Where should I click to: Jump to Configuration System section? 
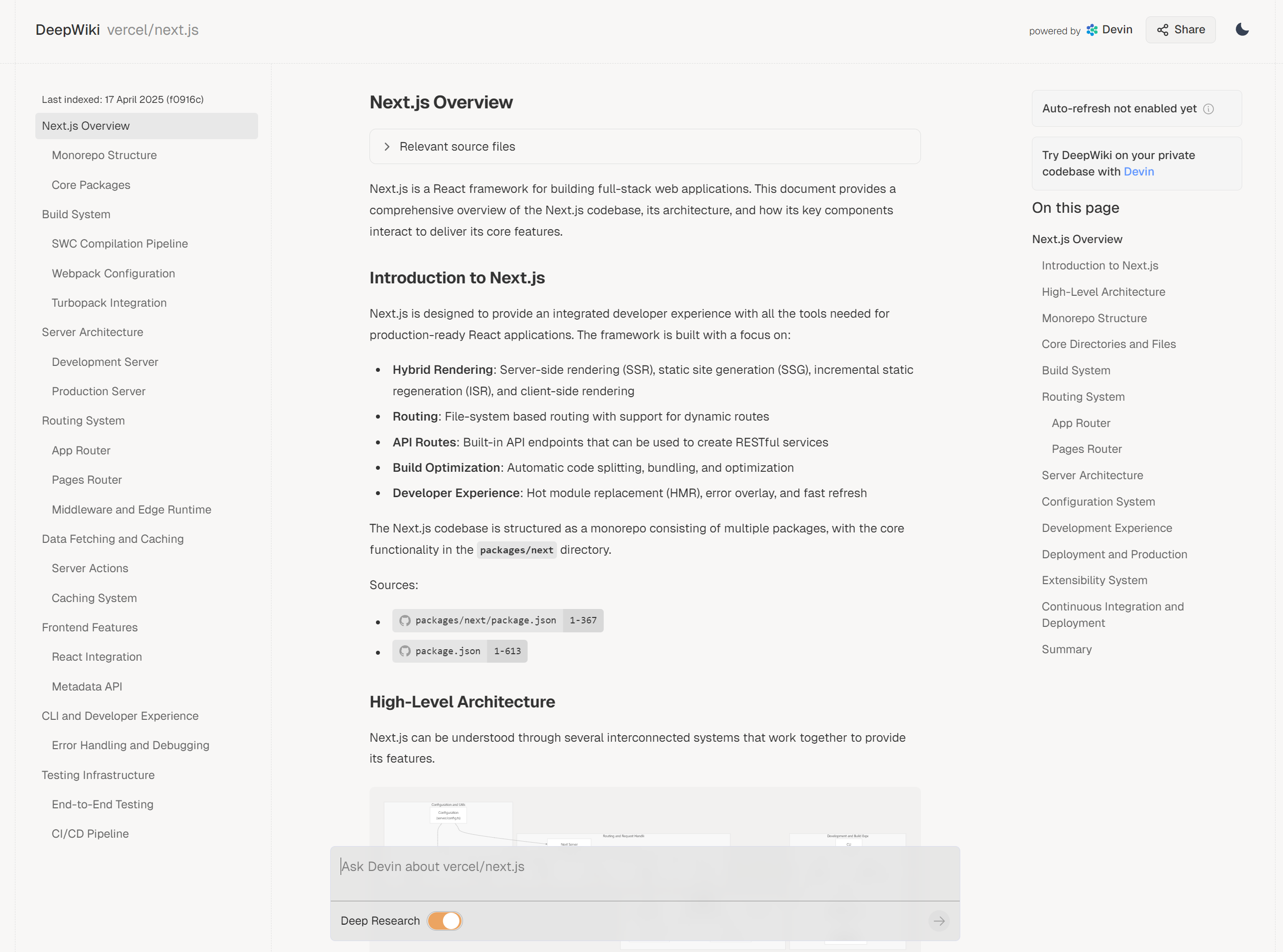click(x=1098, y=502)
